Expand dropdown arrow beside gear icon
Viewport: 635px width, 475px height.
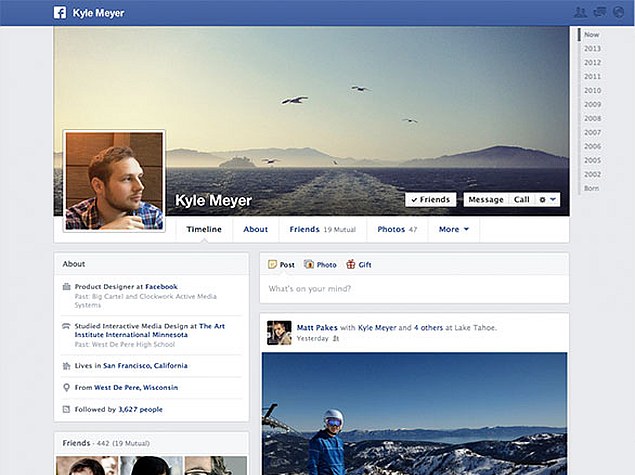coord(553,199)
